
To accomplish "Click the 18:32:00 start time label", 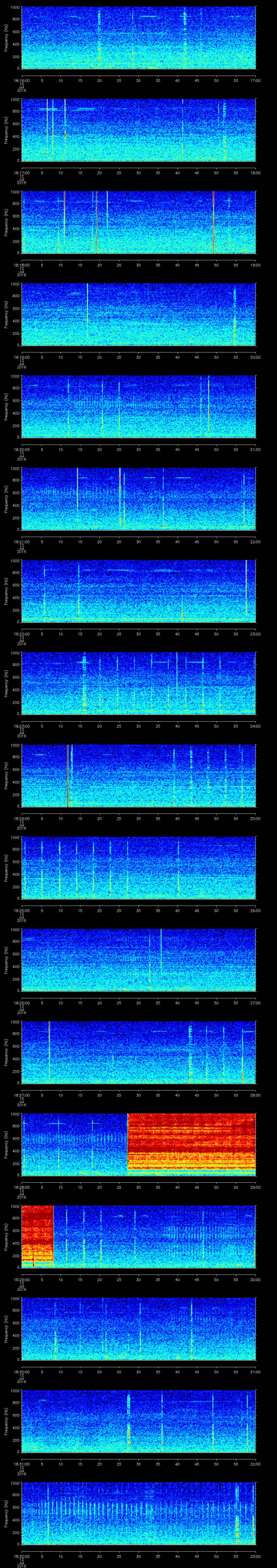I will (x=21, y=1556).
